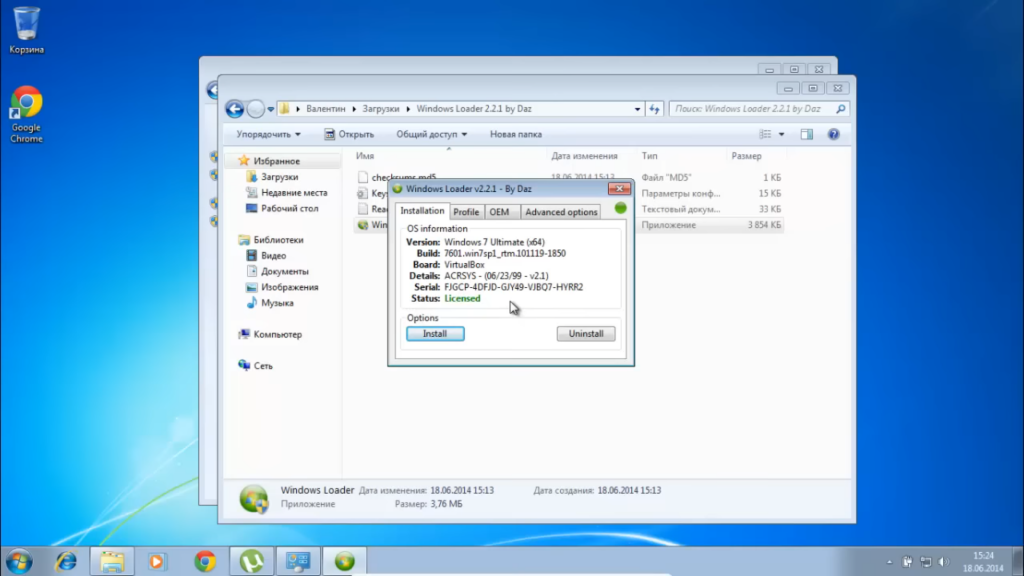Screen dimensions: 1024x576
Task: Open Windows Explorer from the taskbar
Action: point(112,562)
